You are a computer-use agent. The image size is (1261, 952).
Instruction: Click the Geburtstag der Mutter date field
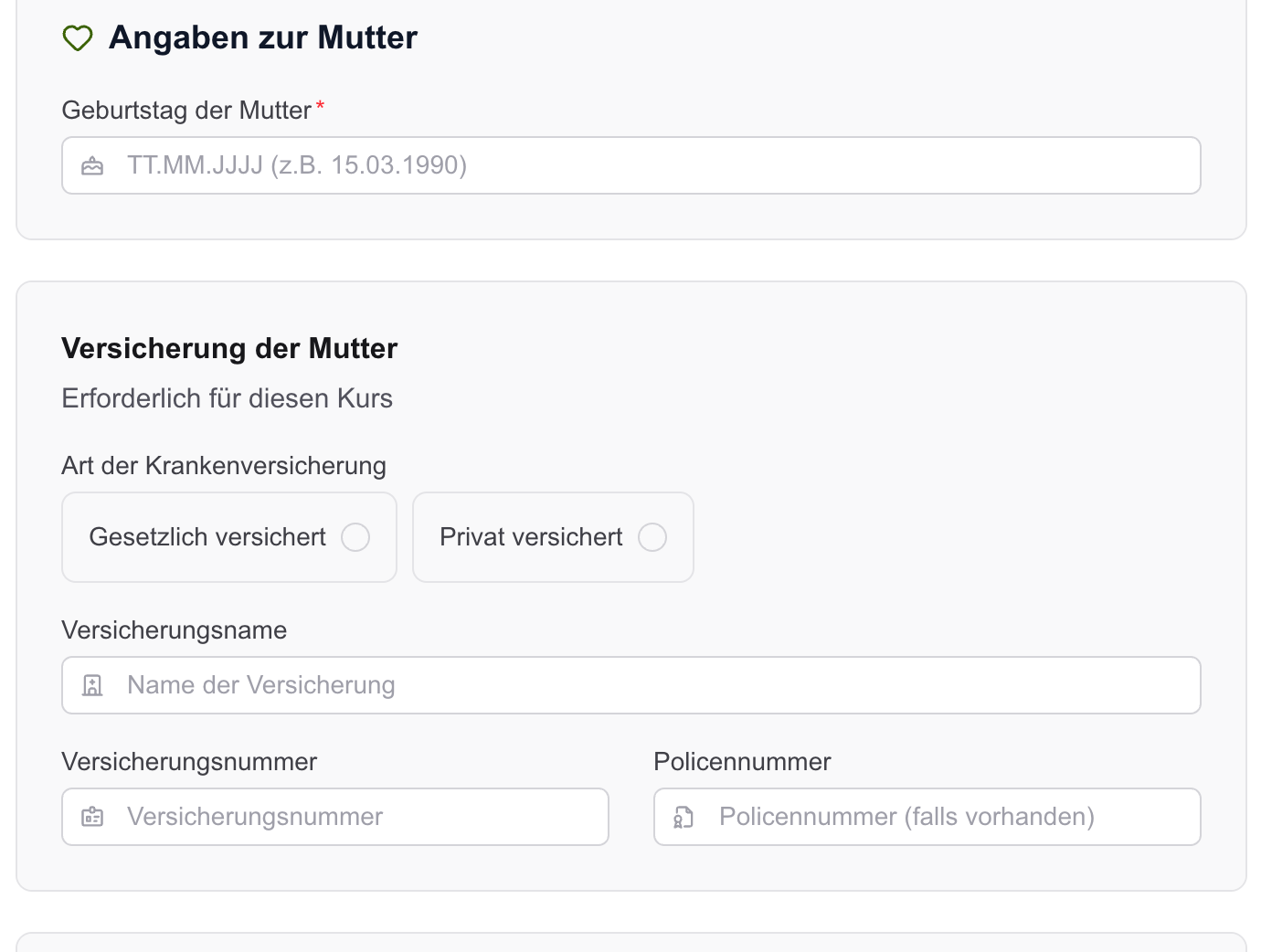coord(630,165)
